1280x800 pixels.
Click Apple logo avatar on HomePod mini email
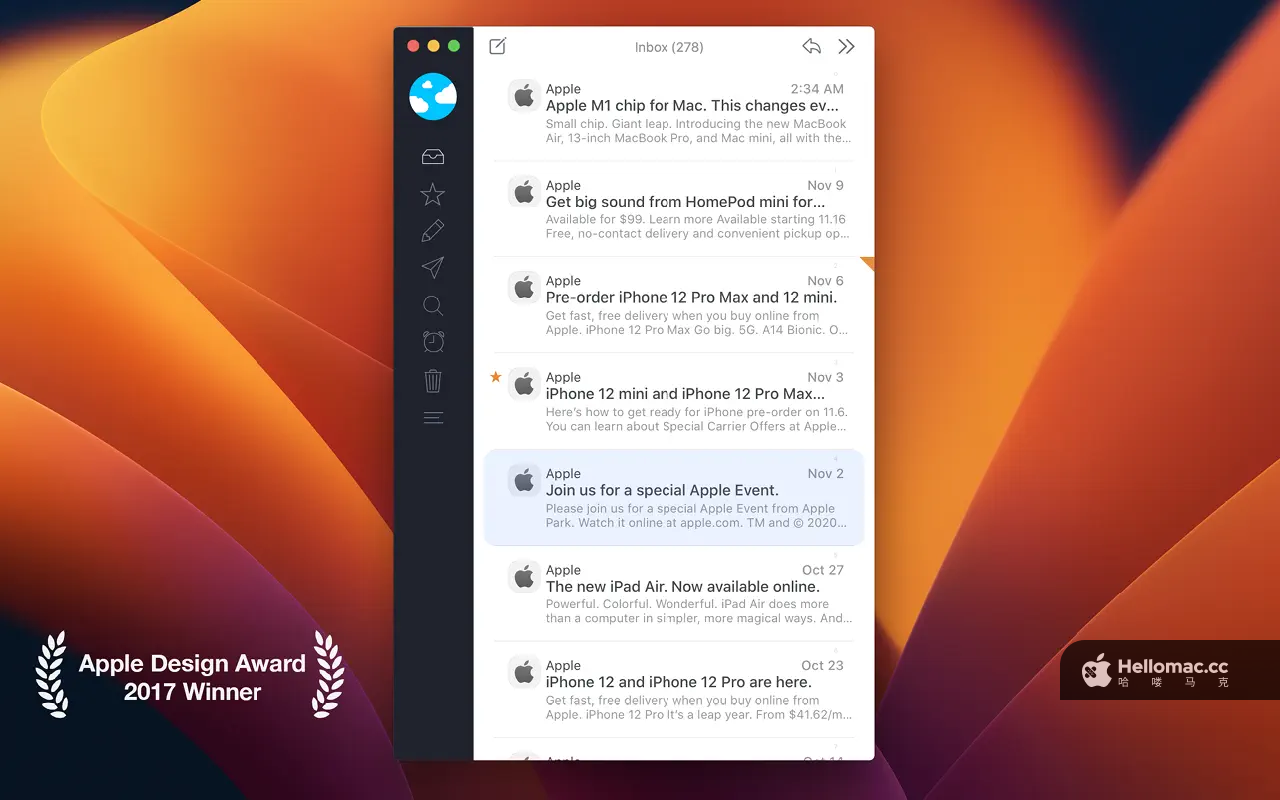pyautogui.click(x=524, y=192)
